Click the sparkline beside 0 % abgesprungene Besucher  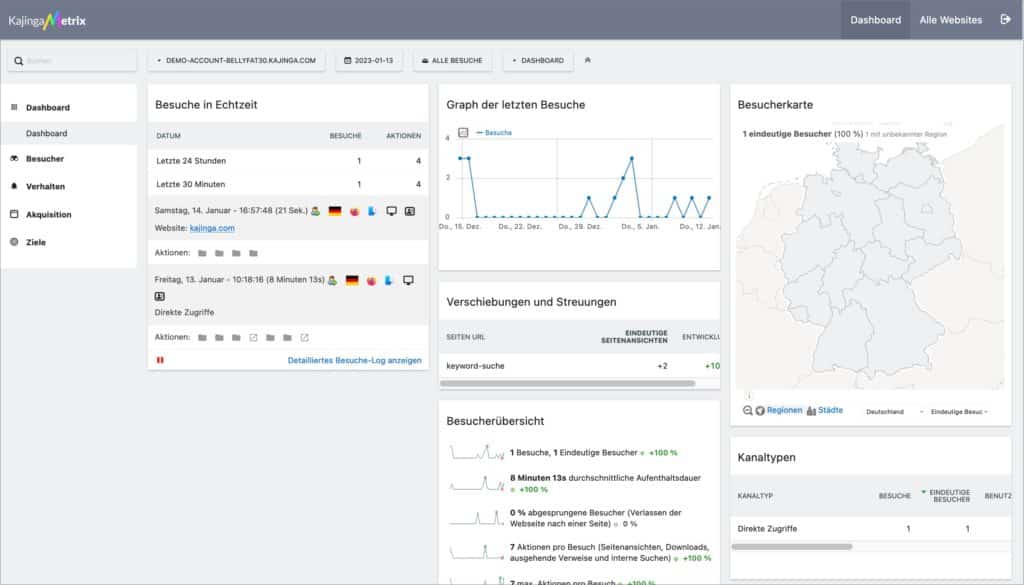(476, 518)
